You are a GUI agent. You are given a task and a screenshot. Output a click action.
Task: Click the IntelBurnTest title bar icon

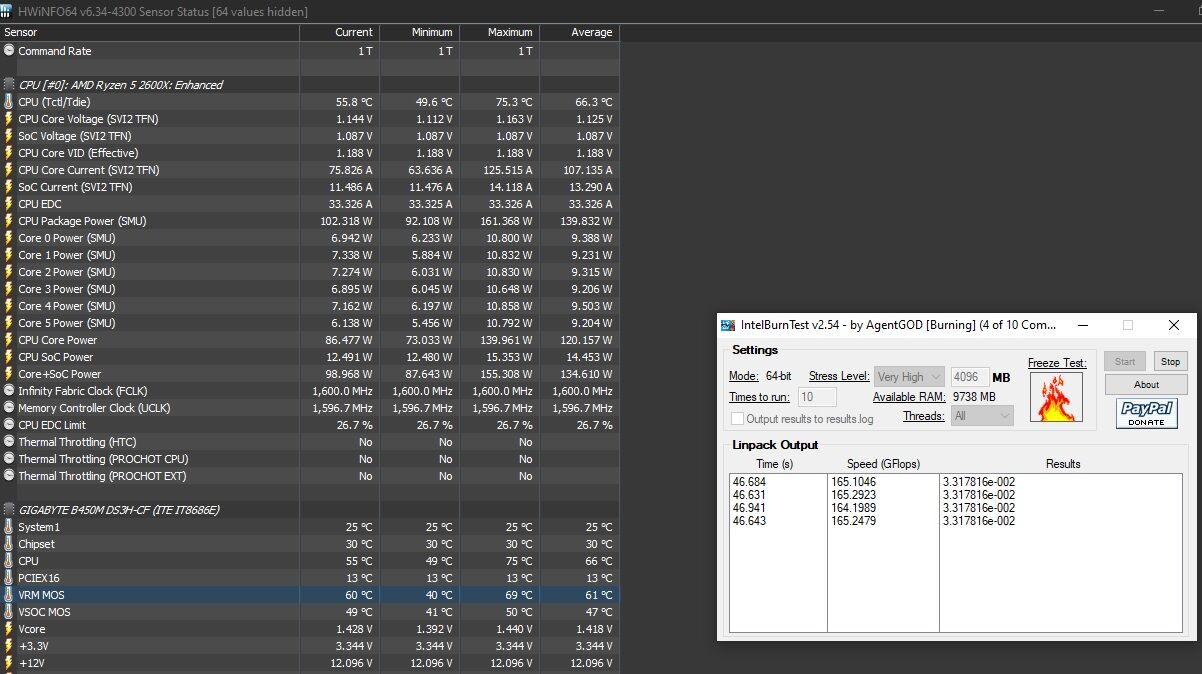[728, 325]
